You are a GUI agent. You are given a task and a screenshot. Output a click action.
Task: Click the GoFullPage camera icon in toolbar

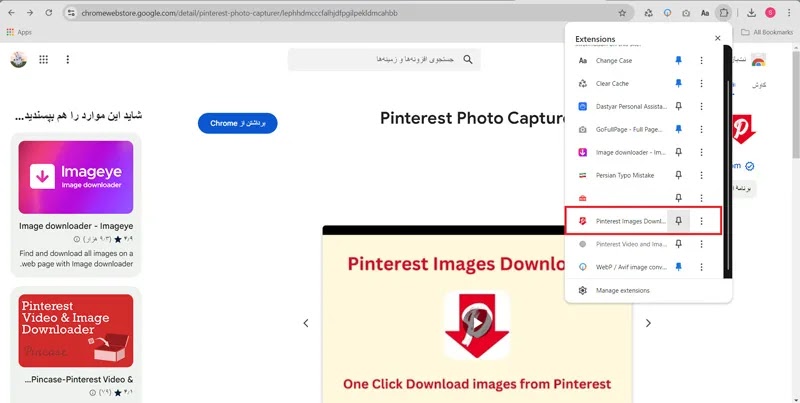click(686, 13)
